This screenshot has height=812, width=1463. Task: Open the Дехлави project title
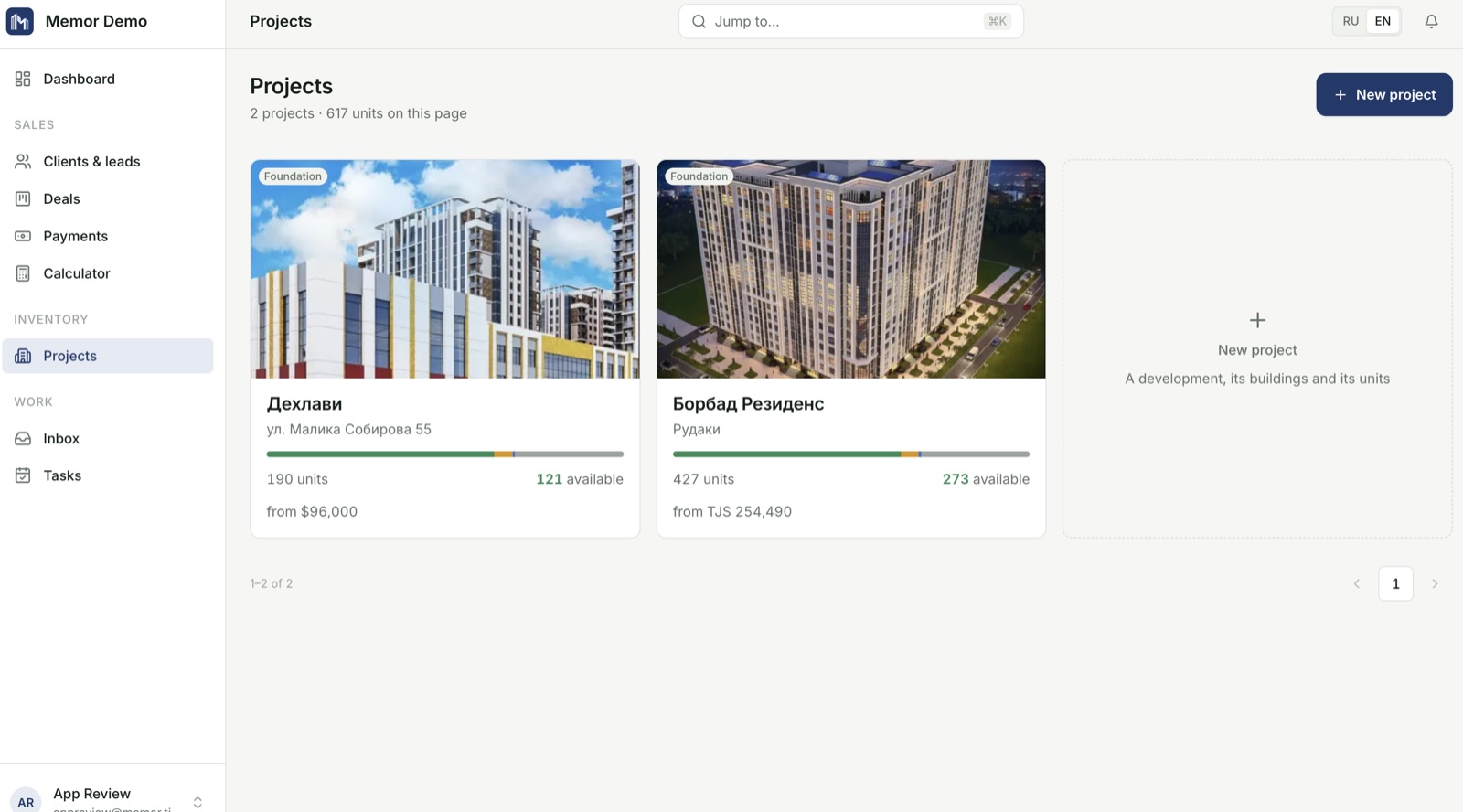pos(304,403)
